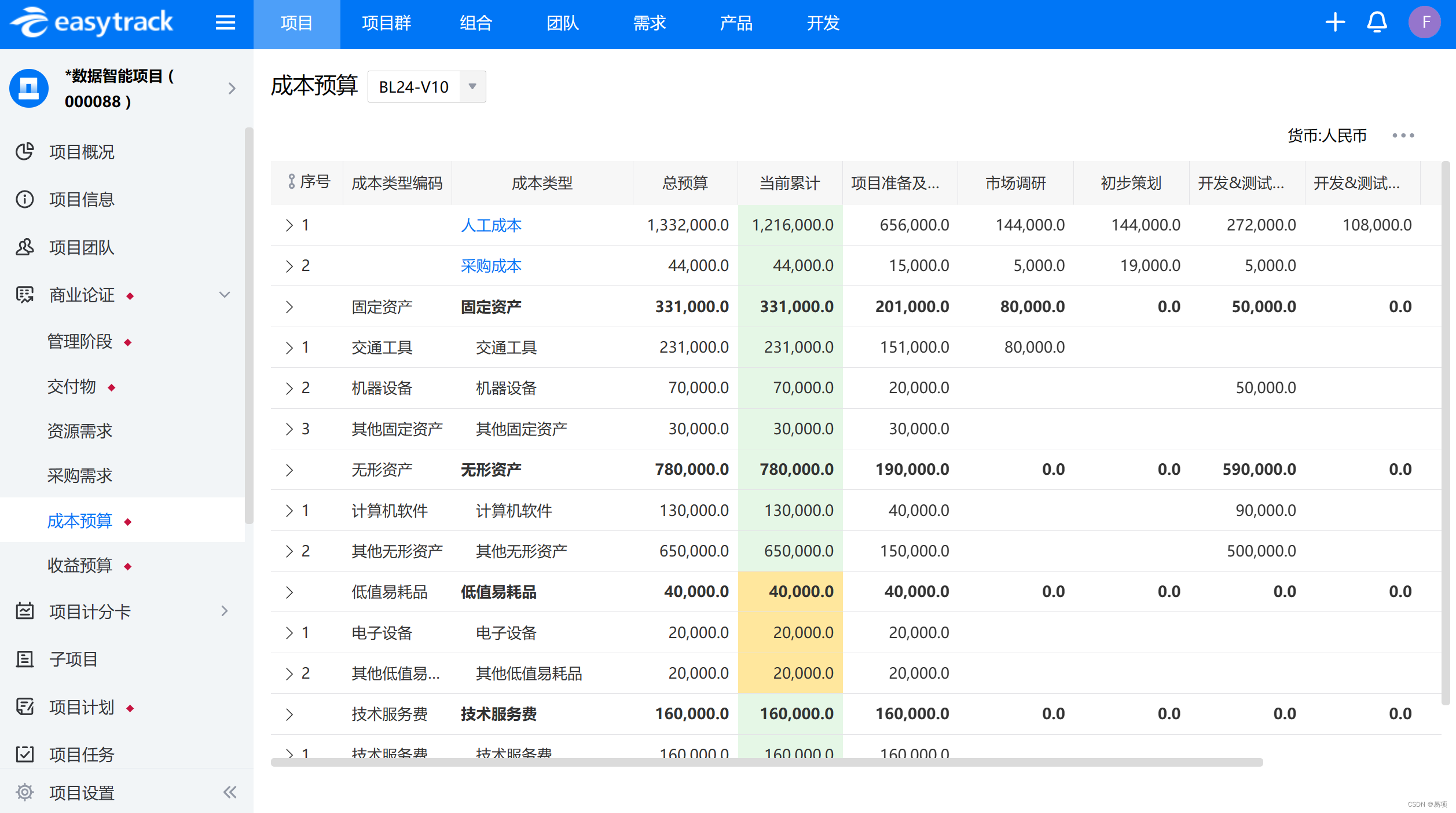Click the 项目设置 gear icon
The height and width of the screenshot is (813, 1456).
tap(24, 792)
